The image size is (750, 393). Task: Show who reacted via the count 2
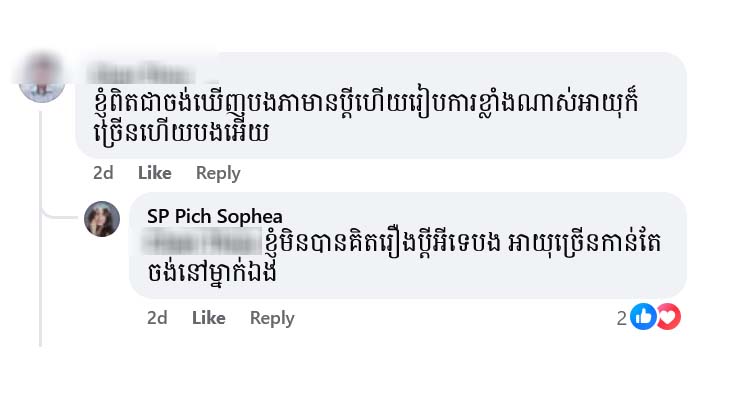(x=621, y=318)
